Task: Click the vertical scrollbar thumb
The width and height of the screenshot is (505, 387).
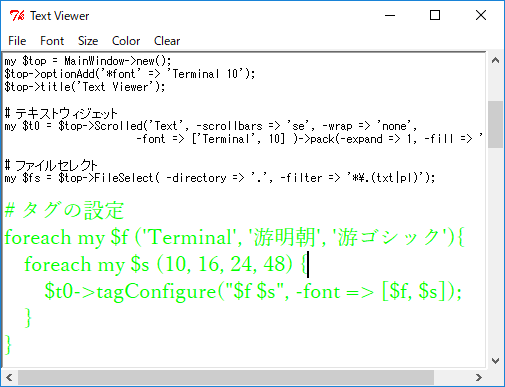Action: coord(495,124)
